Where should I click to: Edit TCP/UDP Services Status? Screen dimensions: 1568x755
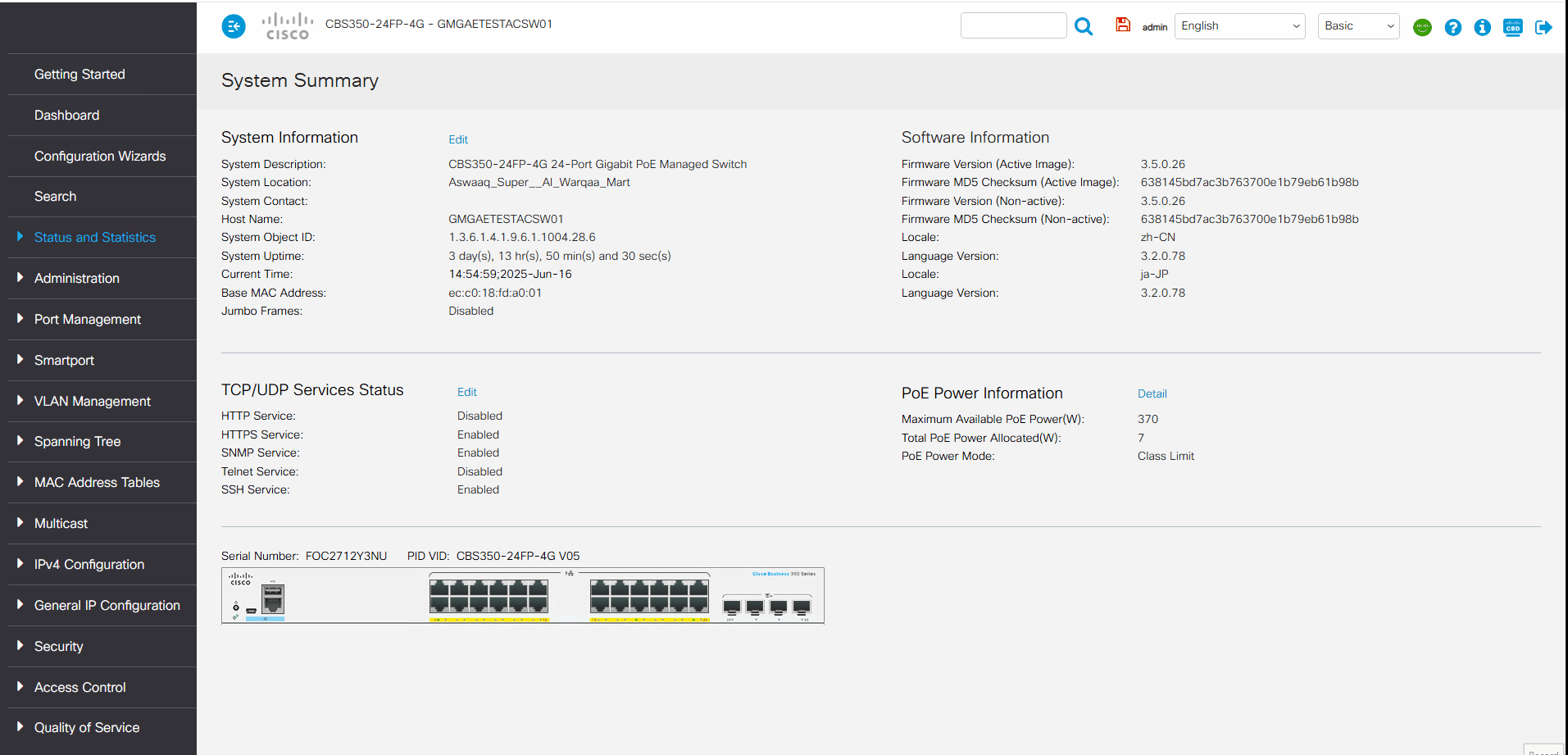click(467, 392)
